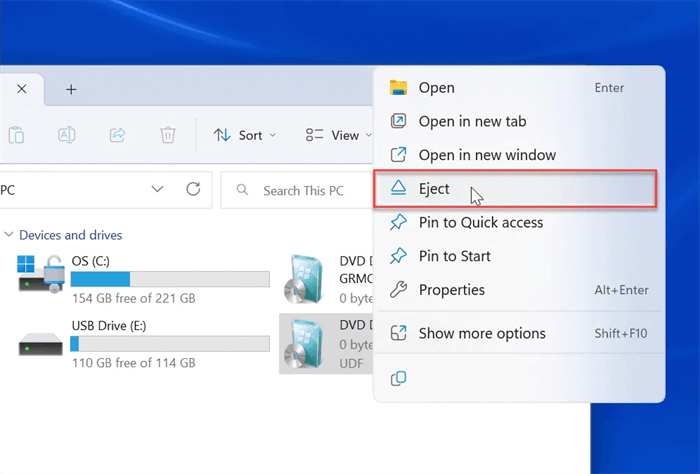The height and width of the screenshot is (474, 700).
Task: Select the OS (C:) drive icon
Action: 40,274
